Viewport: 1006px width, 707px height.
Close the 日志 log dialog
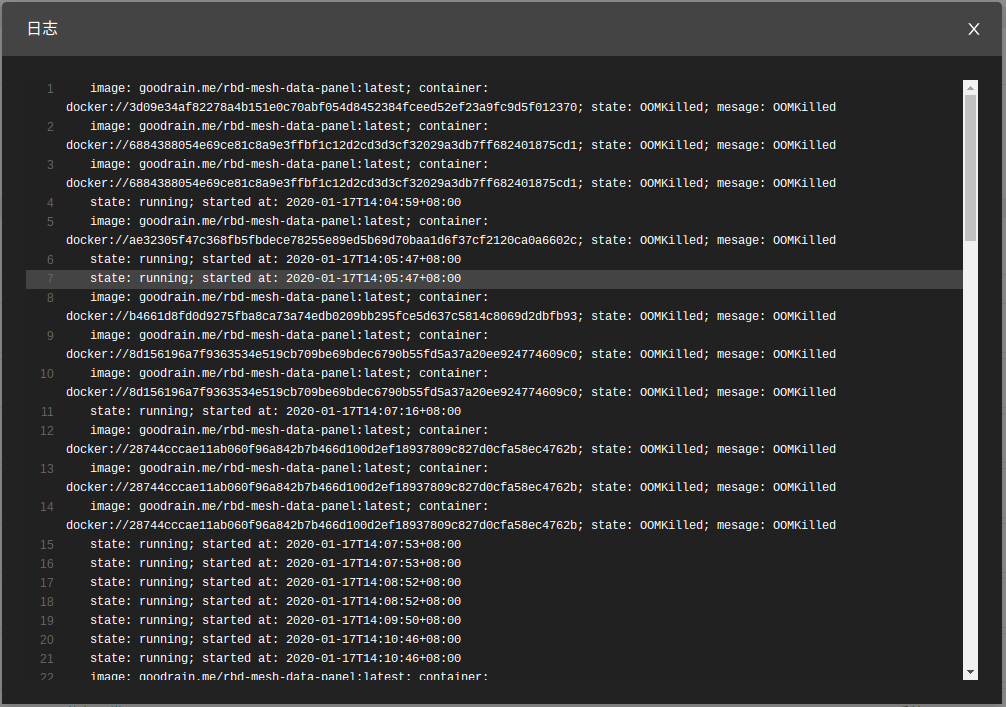point(973,29)
